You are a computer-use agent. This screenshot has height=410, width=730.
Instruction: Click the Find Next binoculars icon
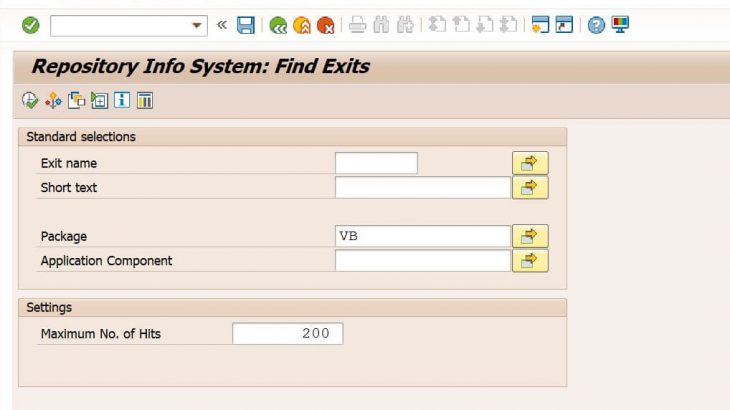click(405, 25)
